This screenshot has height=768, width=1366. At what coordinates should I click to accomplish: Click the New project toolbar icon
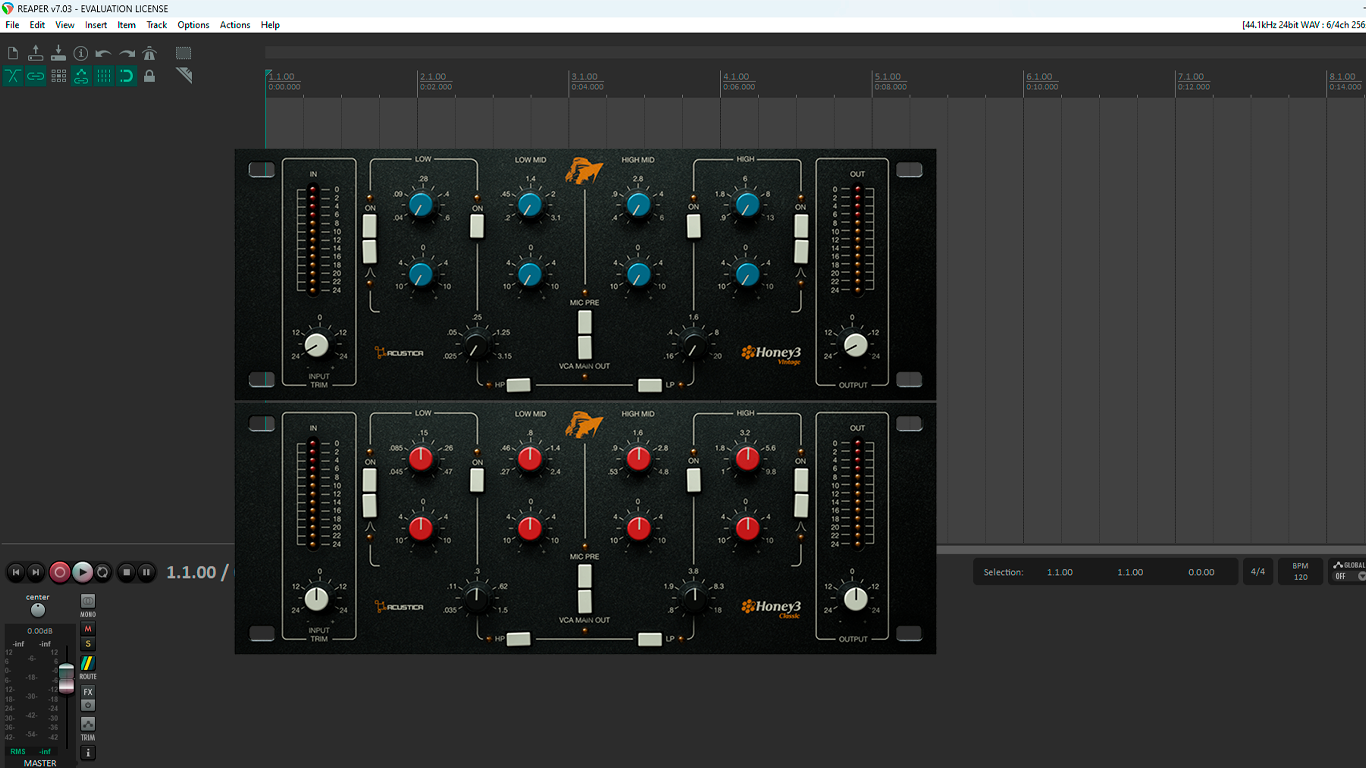pos(13,53)
